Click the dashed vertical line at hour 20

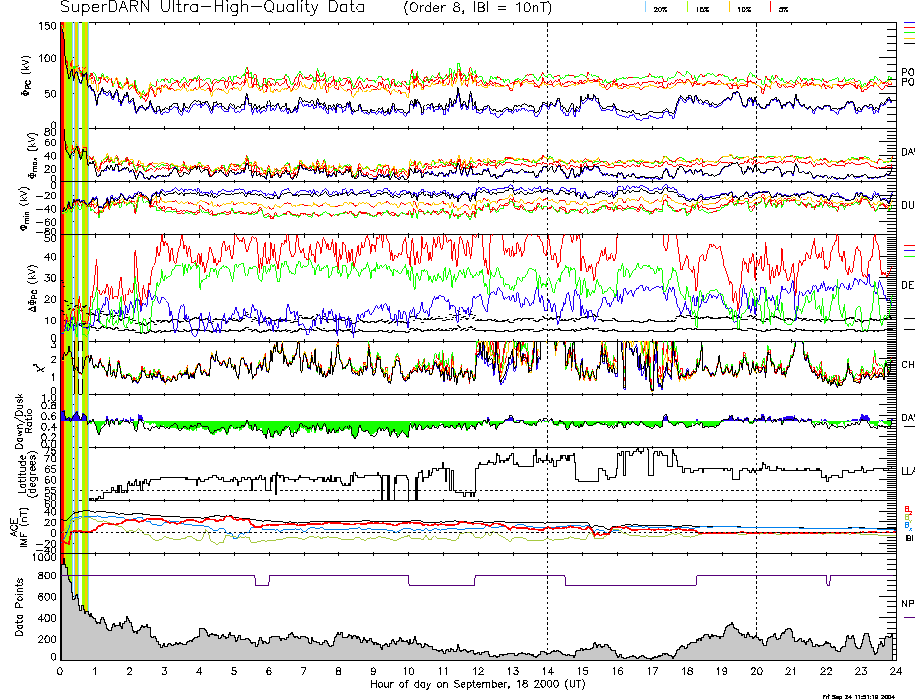point(756,300)
